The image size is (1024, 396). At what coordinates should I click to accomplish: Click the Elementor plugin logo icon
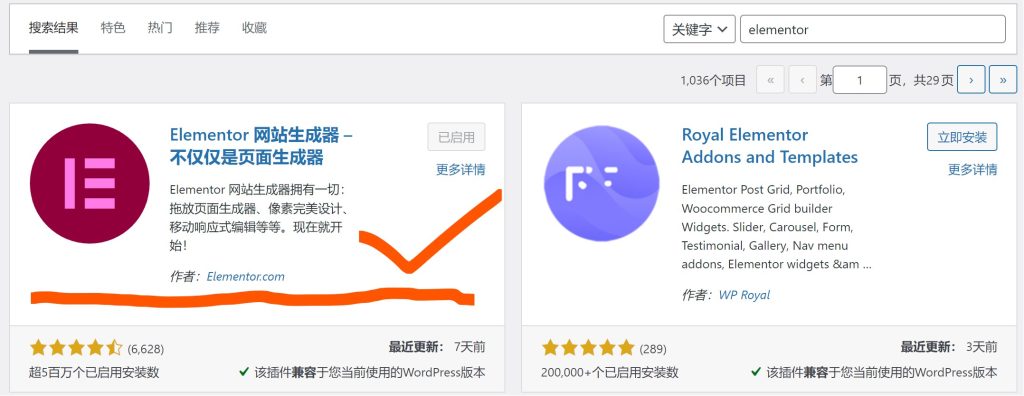click(x=90, y=184)
